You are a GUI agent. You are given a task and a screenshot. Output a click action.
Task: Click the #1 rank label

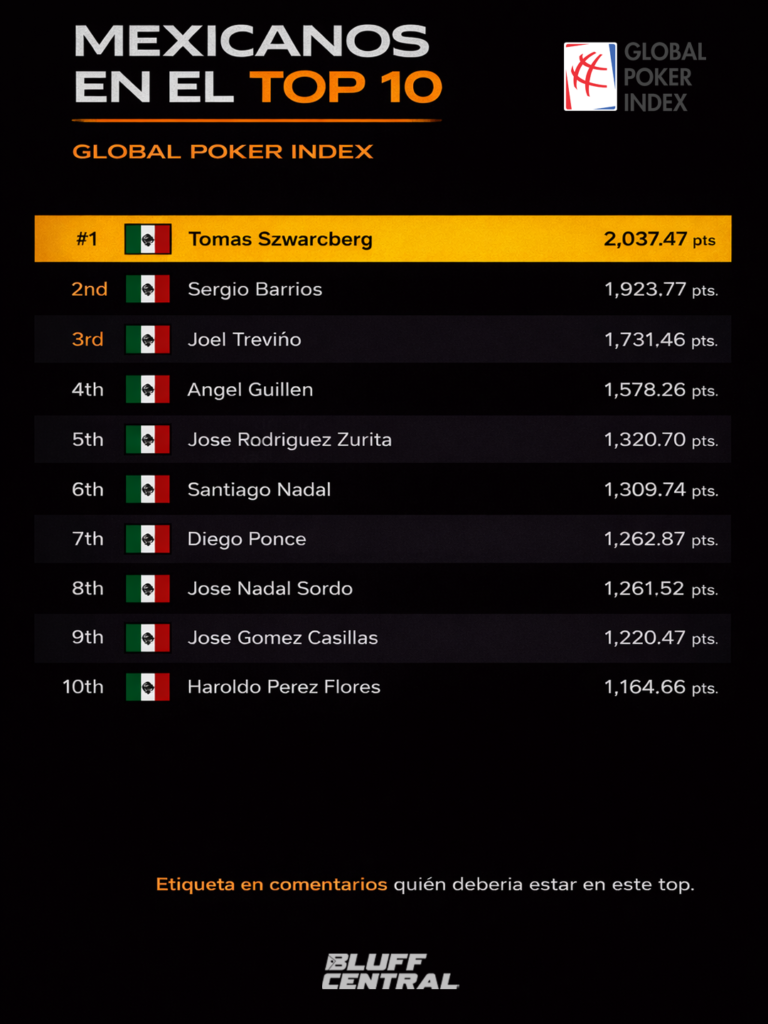[x=87, y=239]
